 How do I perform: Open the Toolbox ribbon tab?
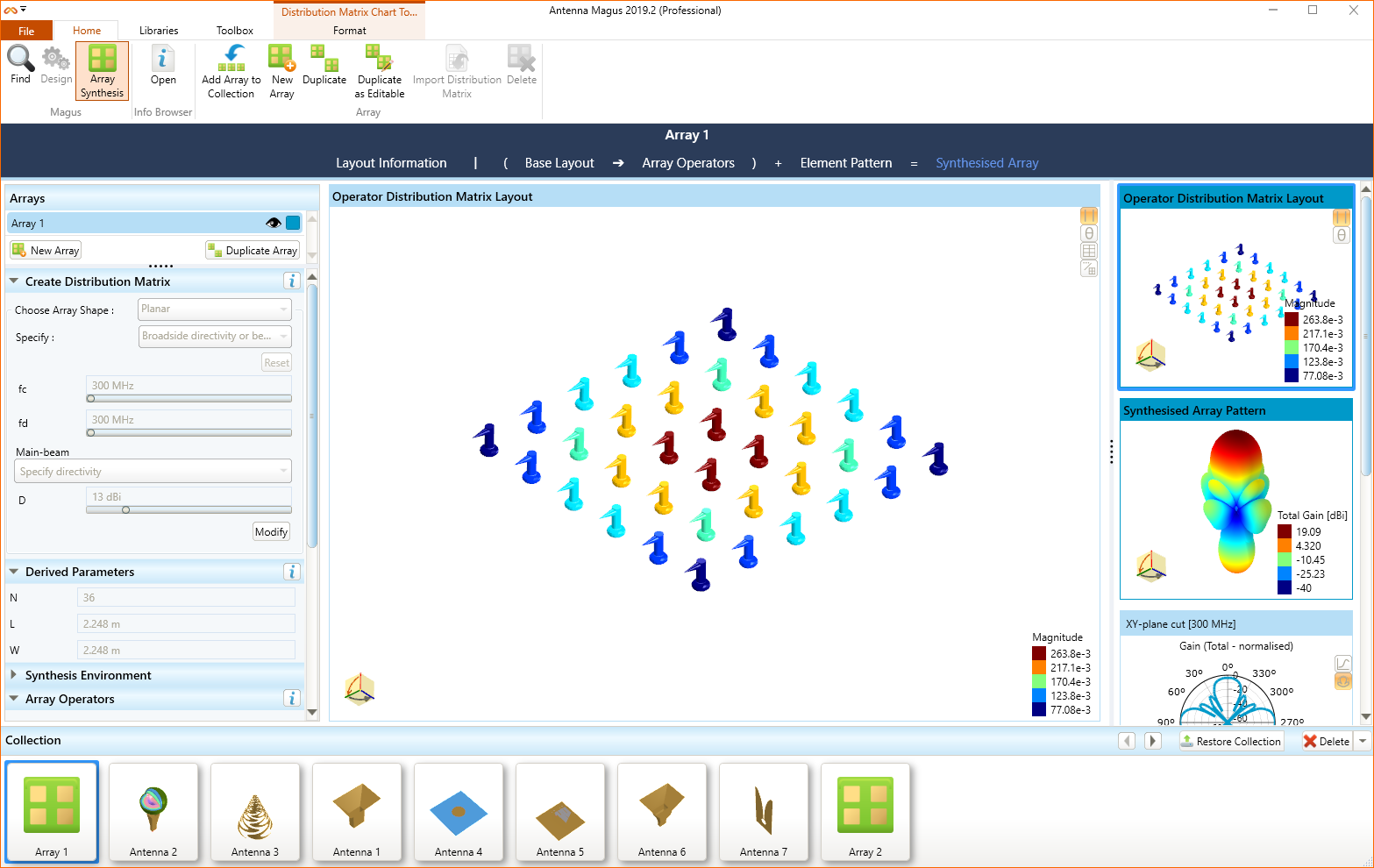tap(235, 31)
